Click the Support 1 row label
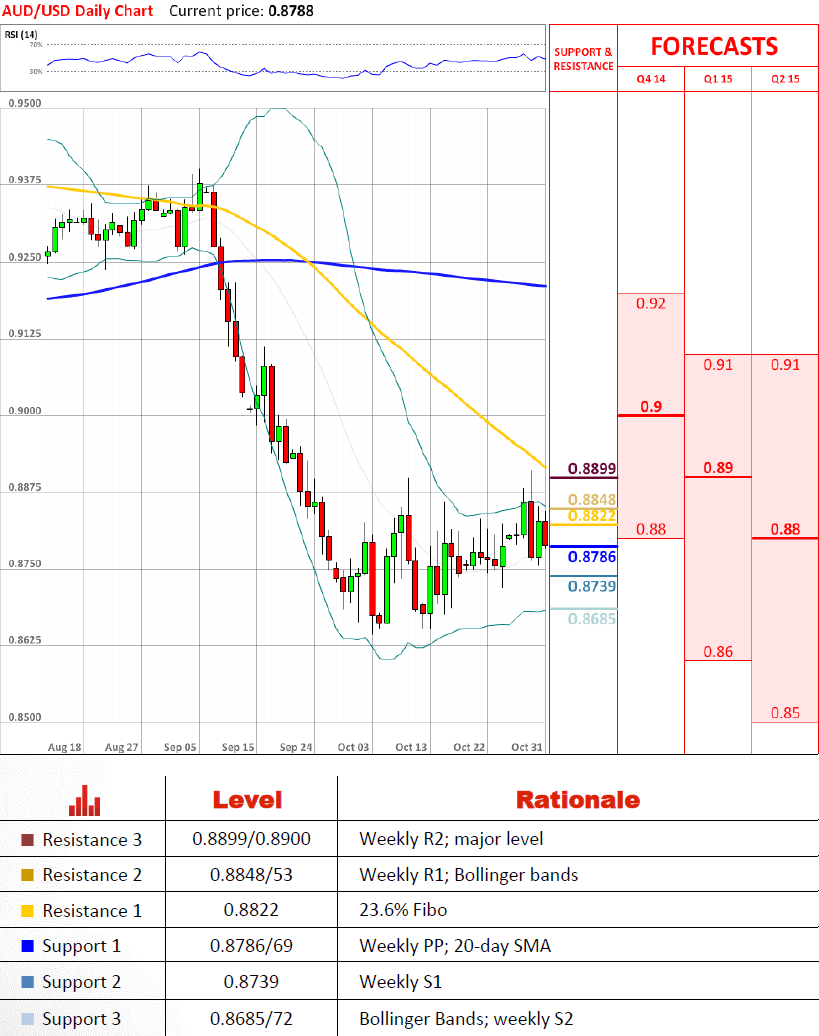Viewport: 819px width, 1036px height. [82, 946]
